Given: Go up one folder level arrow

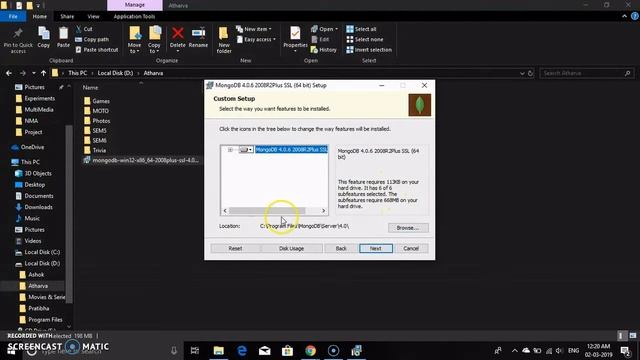Looking at the screenshot, I should pos(43,73).
